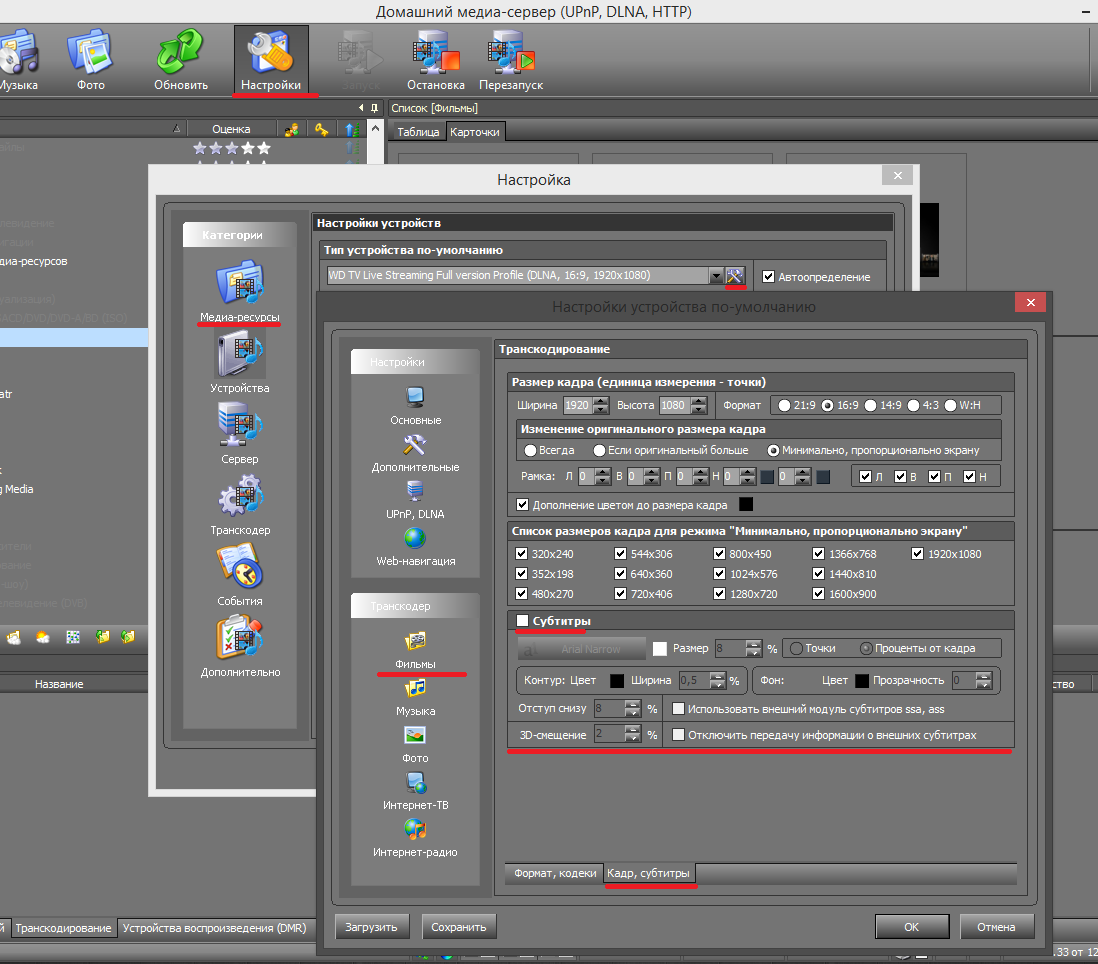Image resolution: width=1098 pixels, height=964 pixels.
Task: Select the Интернет-ТВ settings icon
Action: pos(415,783)
